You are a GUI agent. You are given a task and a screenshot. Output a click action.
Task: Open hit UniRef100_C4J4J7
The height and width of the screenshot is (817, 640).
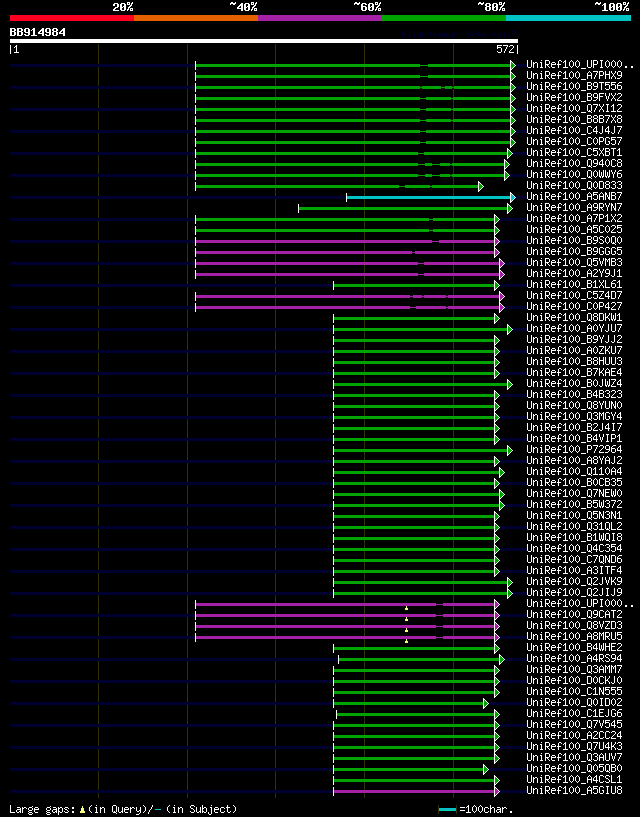(x=574, y=130)
